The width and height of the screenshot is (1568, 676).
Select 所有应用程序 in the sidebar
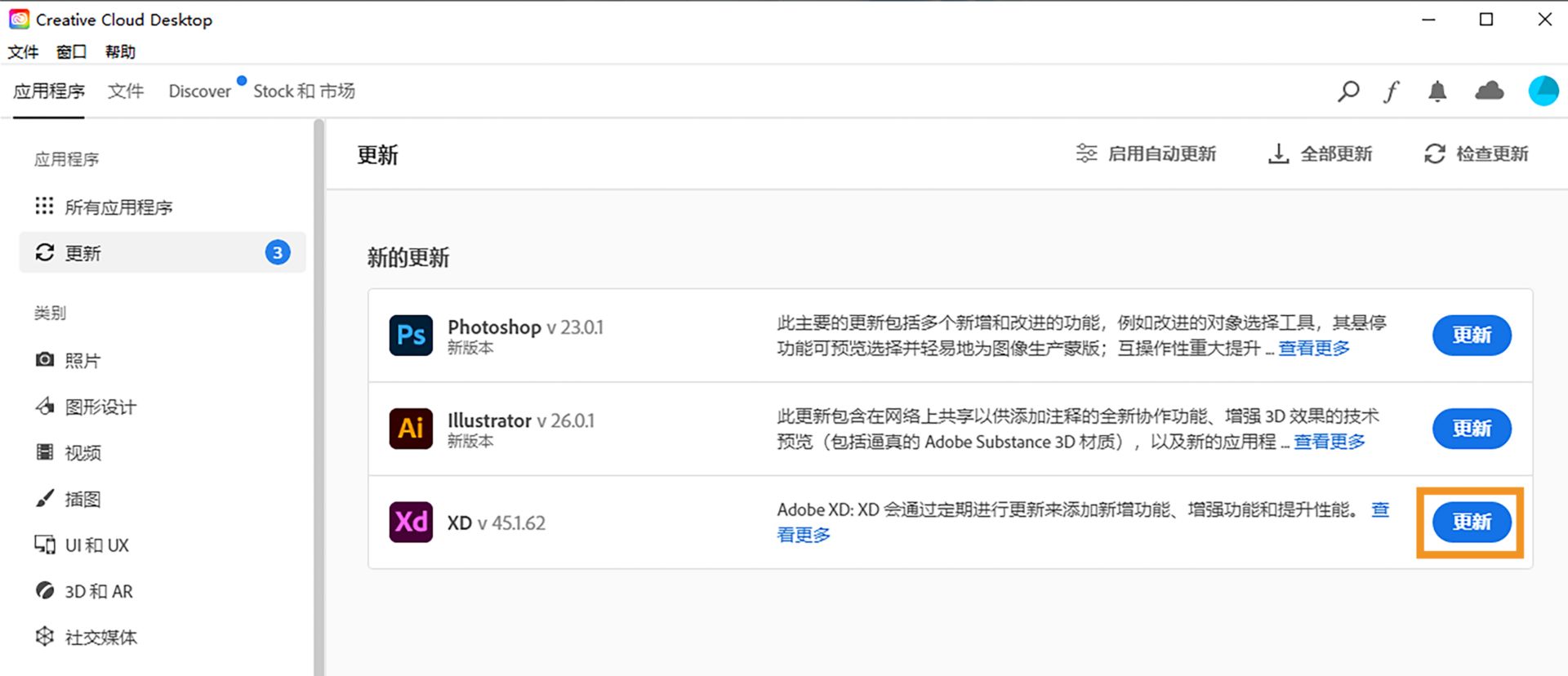coord(162,207)
